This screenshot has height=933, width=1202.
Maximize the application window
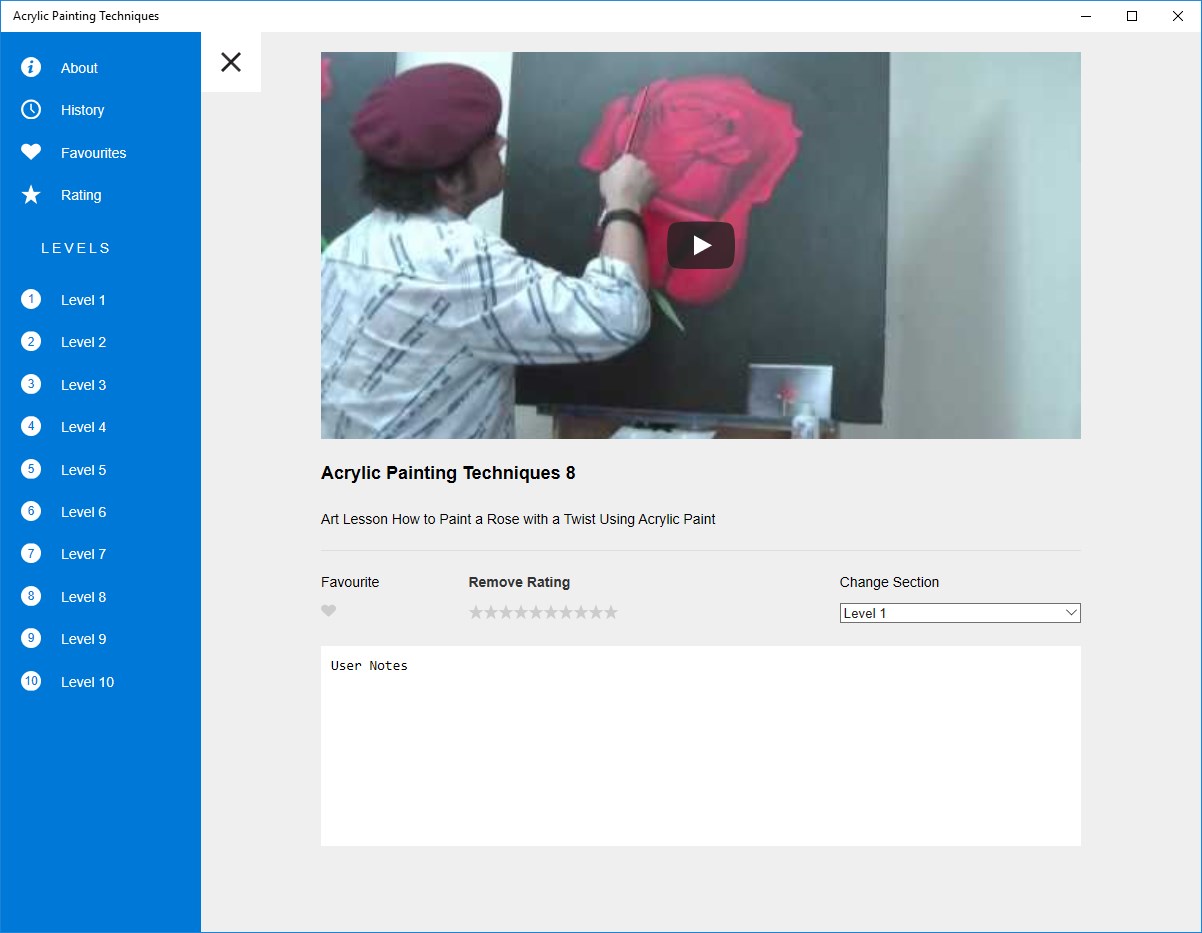pos(1132,16)
